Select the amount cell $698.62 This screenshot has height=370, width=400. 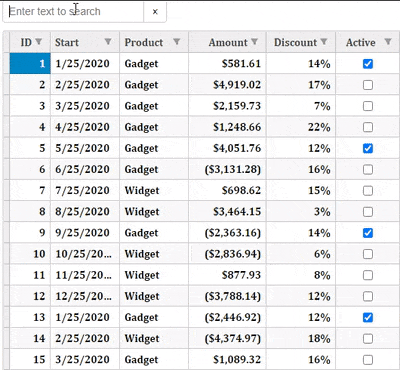(x=227, y=190)
